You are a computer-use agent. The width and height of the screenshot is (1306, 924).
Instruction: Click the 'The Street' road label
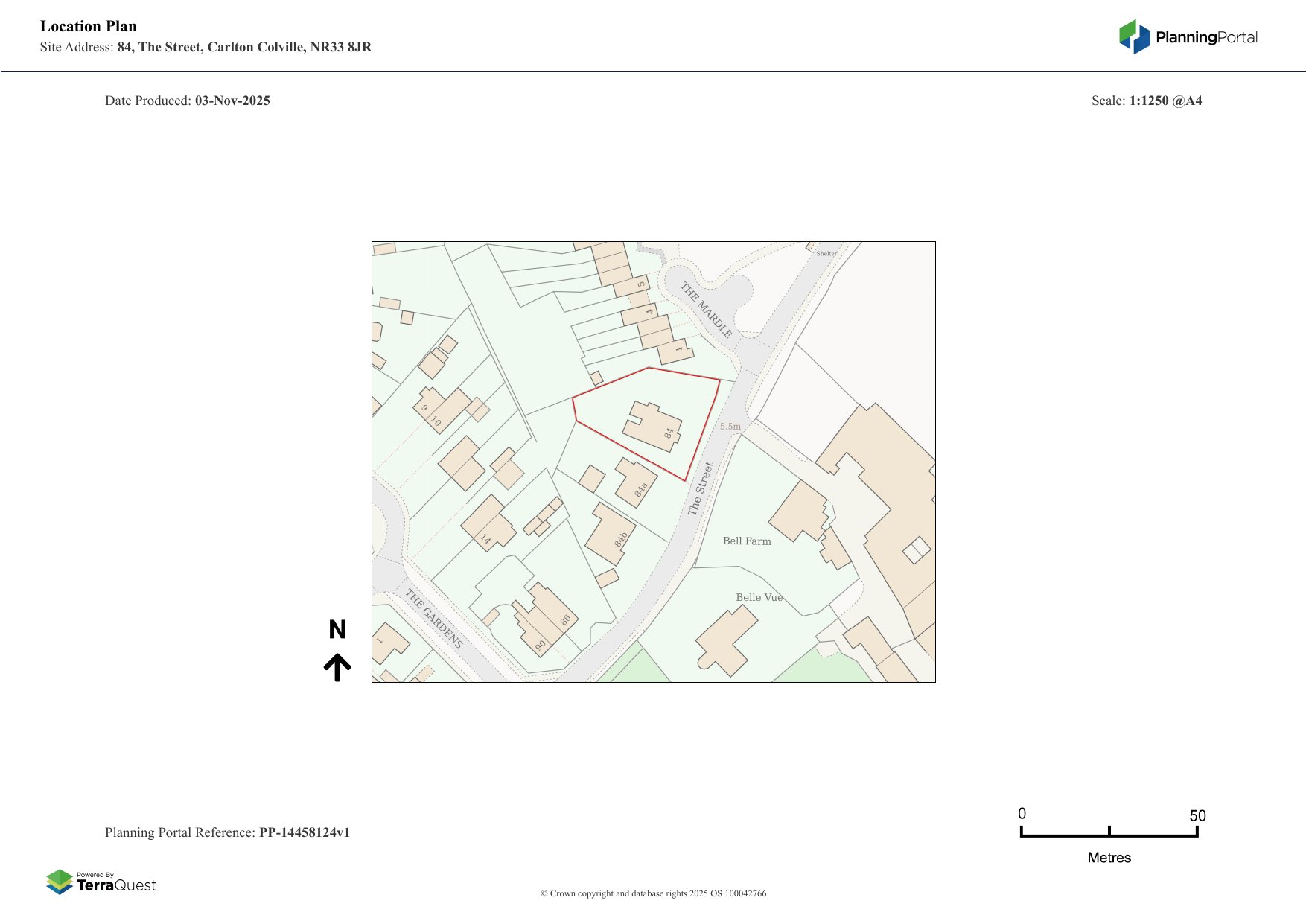tap(700, 488)
